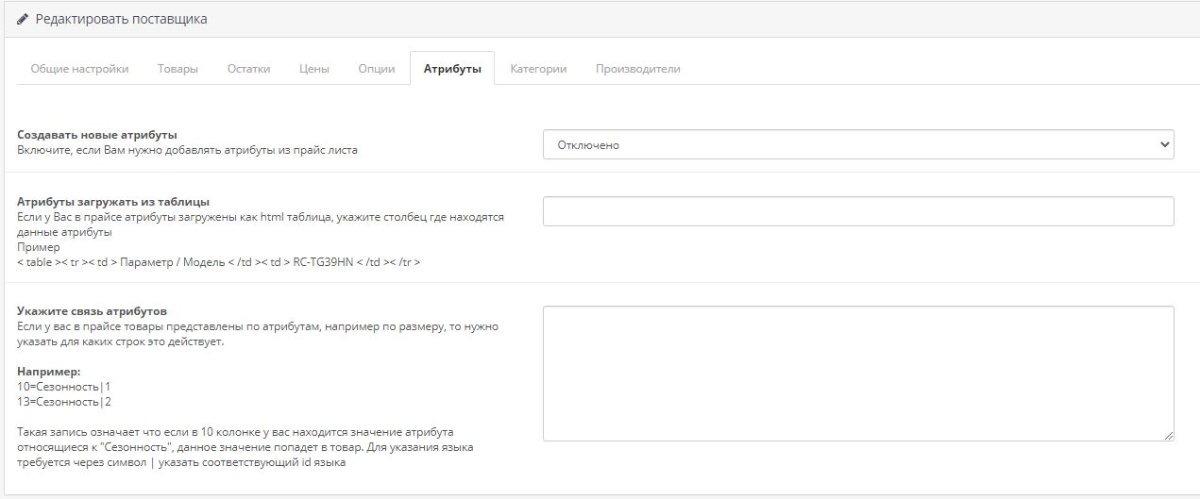The image size is (1200, 499).
Task: Click inside the attribute links textarea
Action: point(858,374)
